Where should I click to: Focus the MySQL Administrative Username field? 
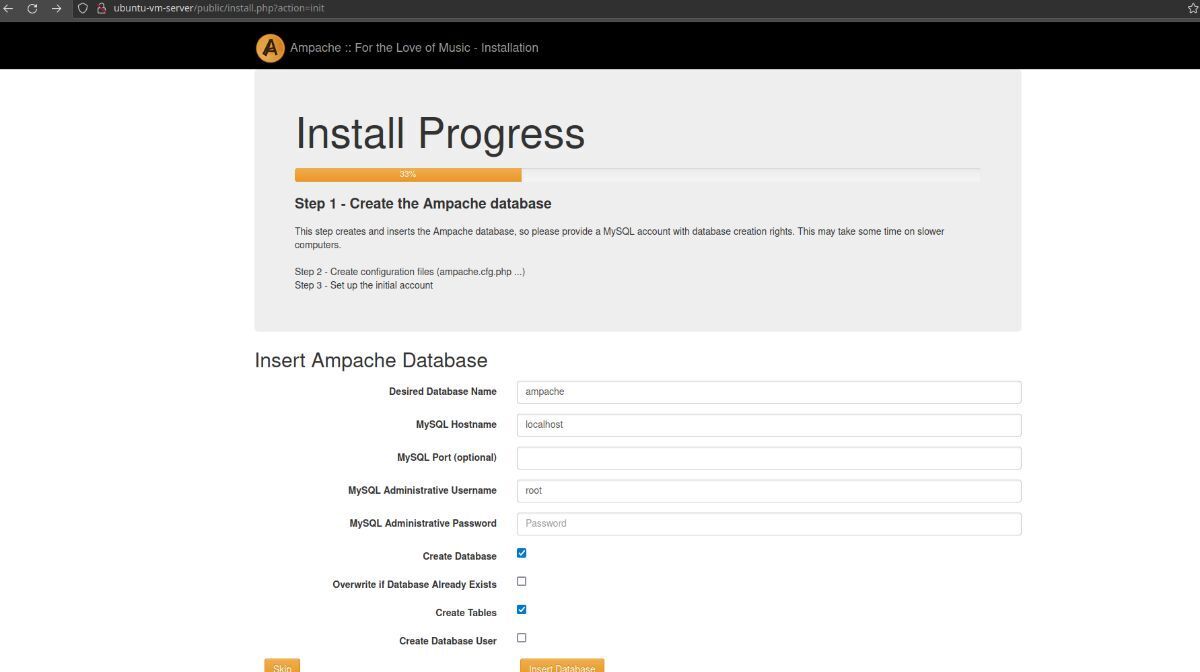[x=769, y=491]
